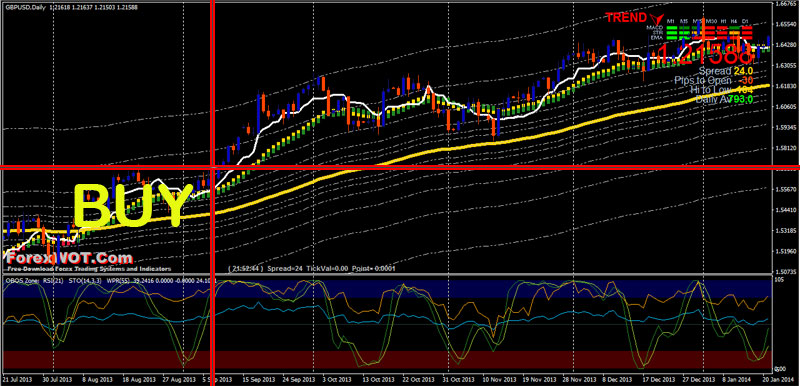Open the ForexWOT.Com logo link

[69, 258]
